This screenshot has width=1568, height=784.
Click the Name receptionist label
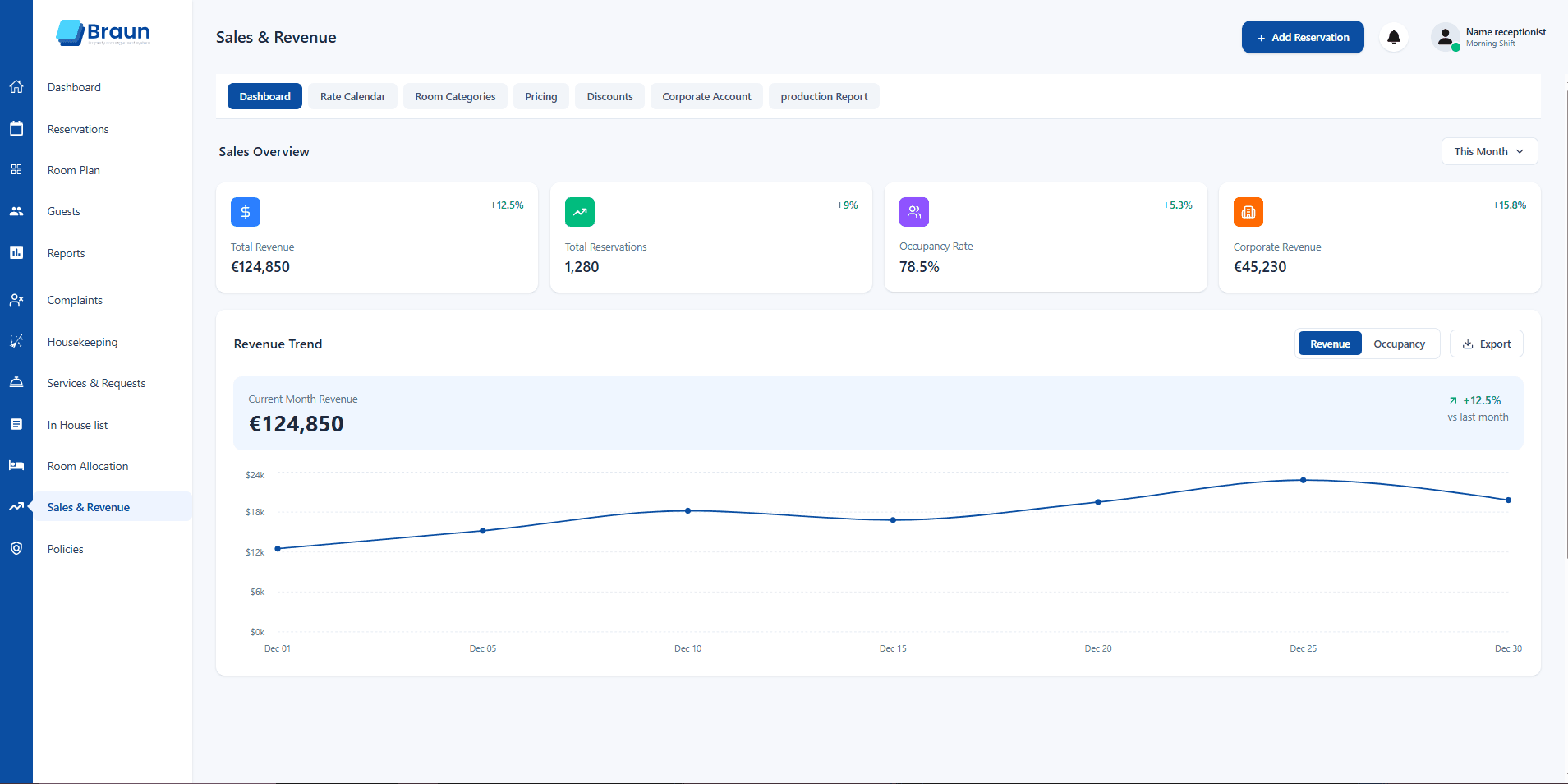tap(1506, 32)
